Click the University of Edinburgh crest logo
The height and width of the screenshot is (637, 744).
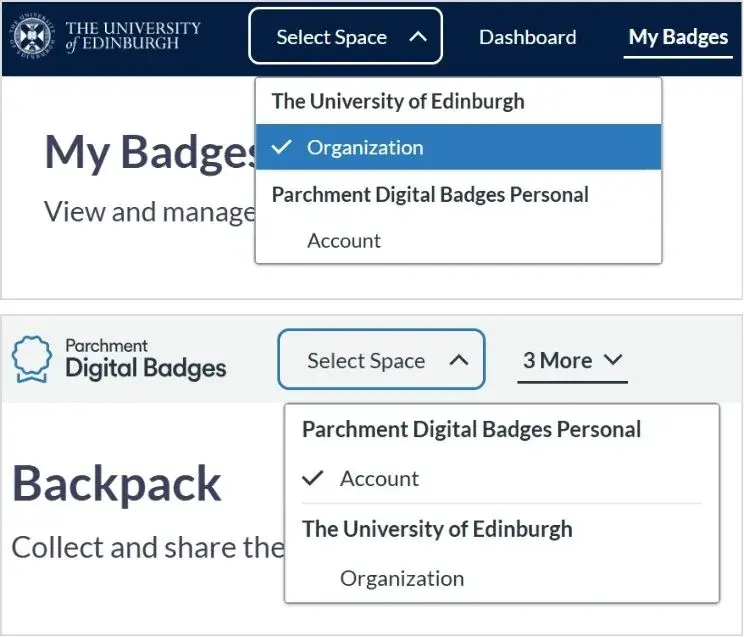pos(32,36)
